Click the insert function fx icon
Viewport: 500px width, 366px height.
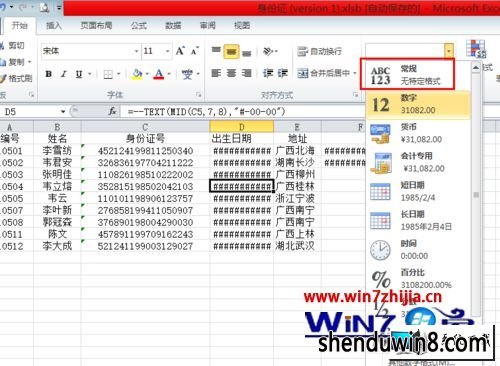[112, 111]
